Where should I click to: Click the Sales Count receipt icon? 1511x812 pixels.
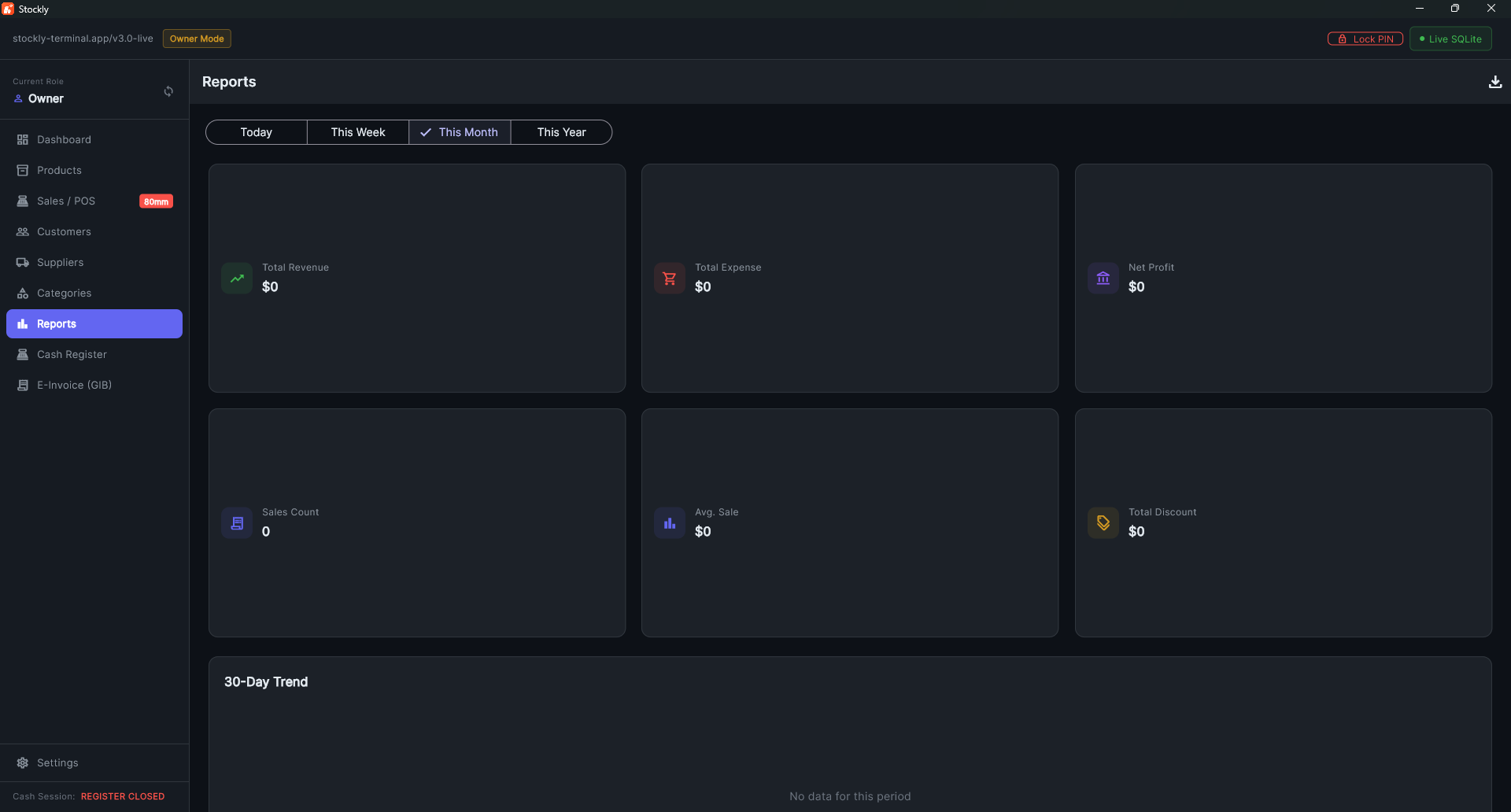(237, 522)
